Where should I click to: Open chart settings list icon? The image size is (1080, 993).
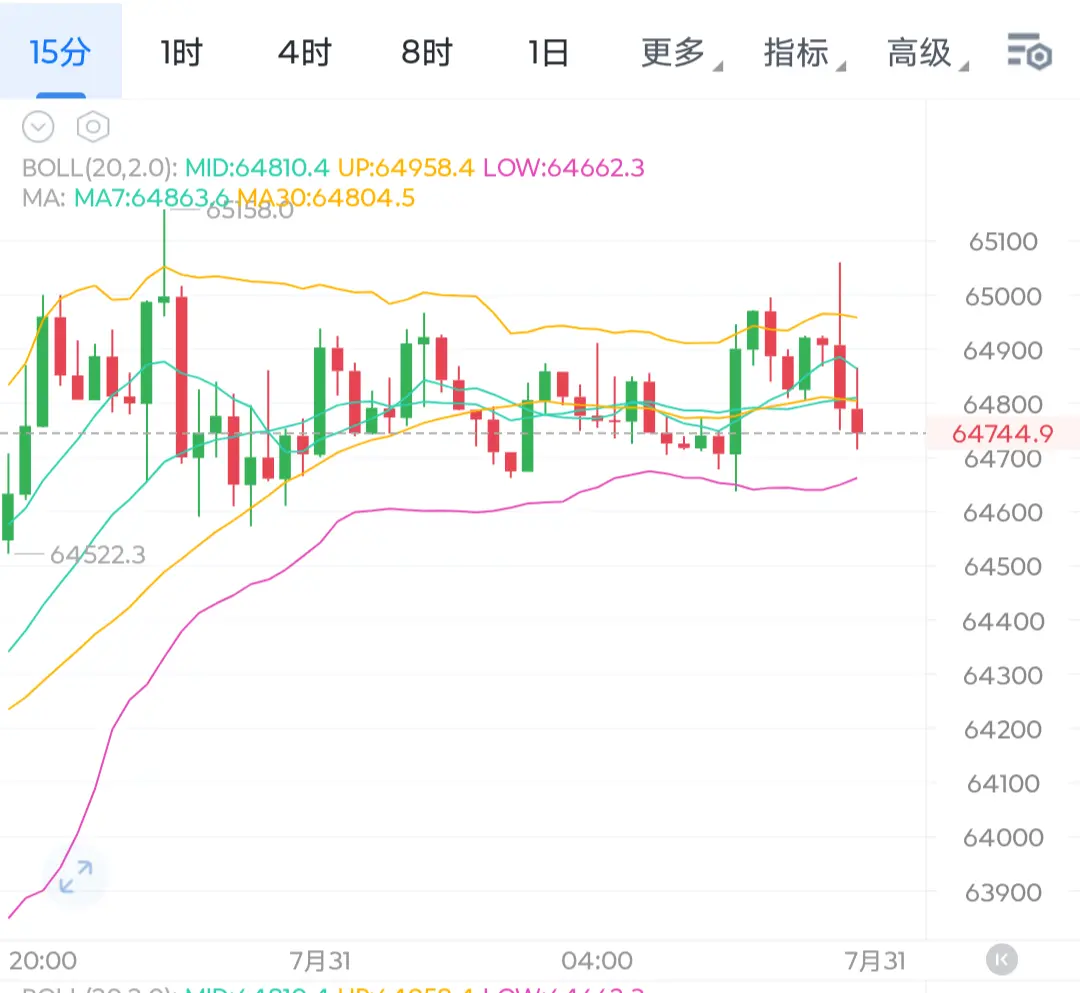[x=1029, y=52]
